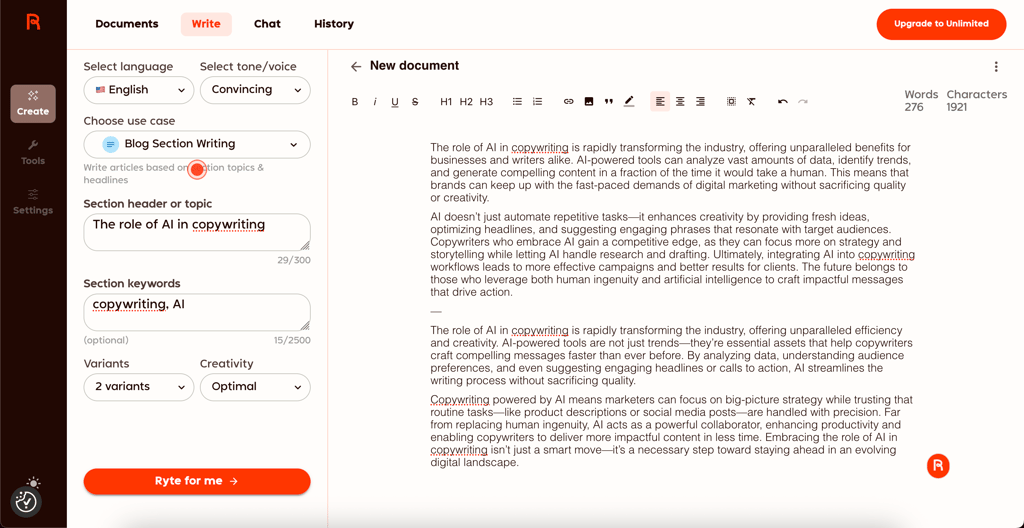
Task: Insert a bulleted list
Action: click(517, 101)
